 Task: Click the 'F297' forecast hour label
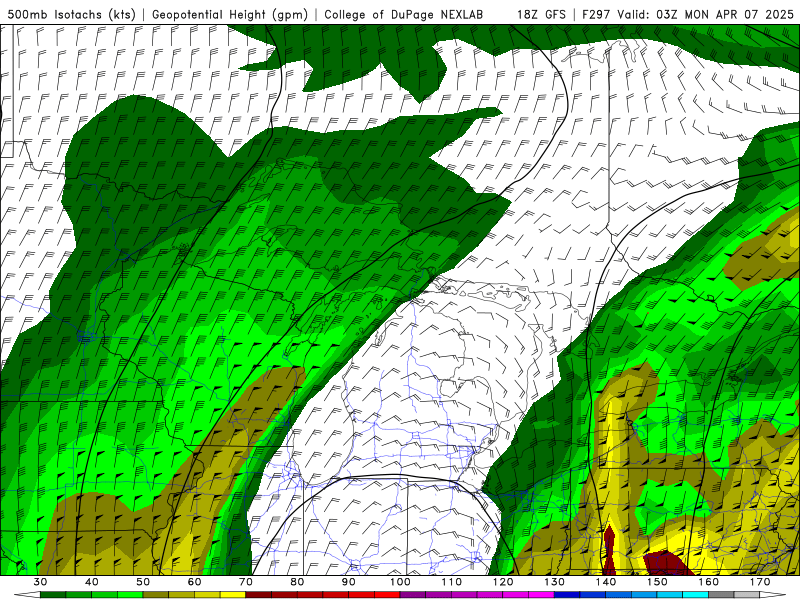pyautogui.click(x=597, y=15)
